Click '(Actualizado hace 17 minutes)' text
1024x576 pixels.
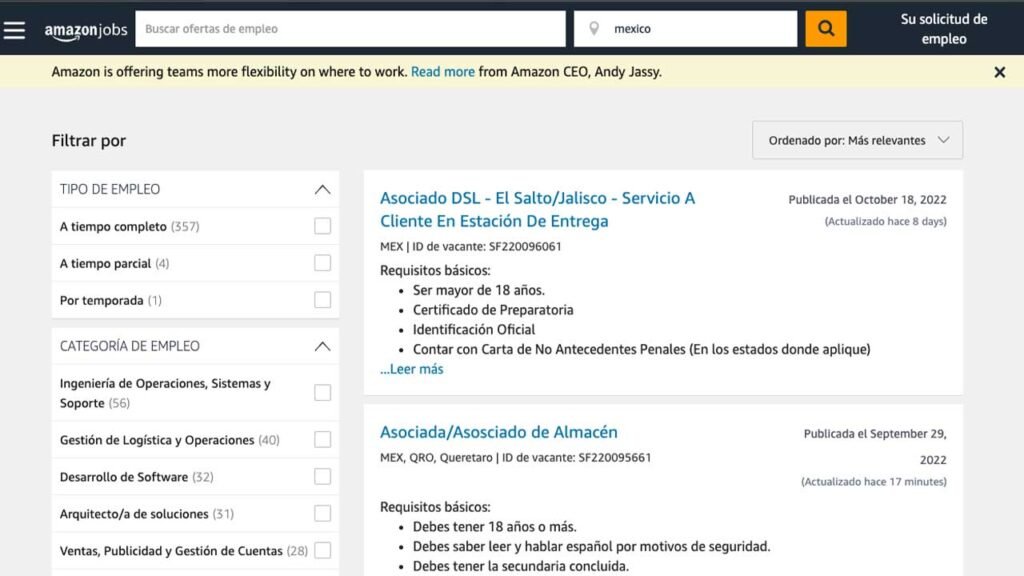click(874, 482)
